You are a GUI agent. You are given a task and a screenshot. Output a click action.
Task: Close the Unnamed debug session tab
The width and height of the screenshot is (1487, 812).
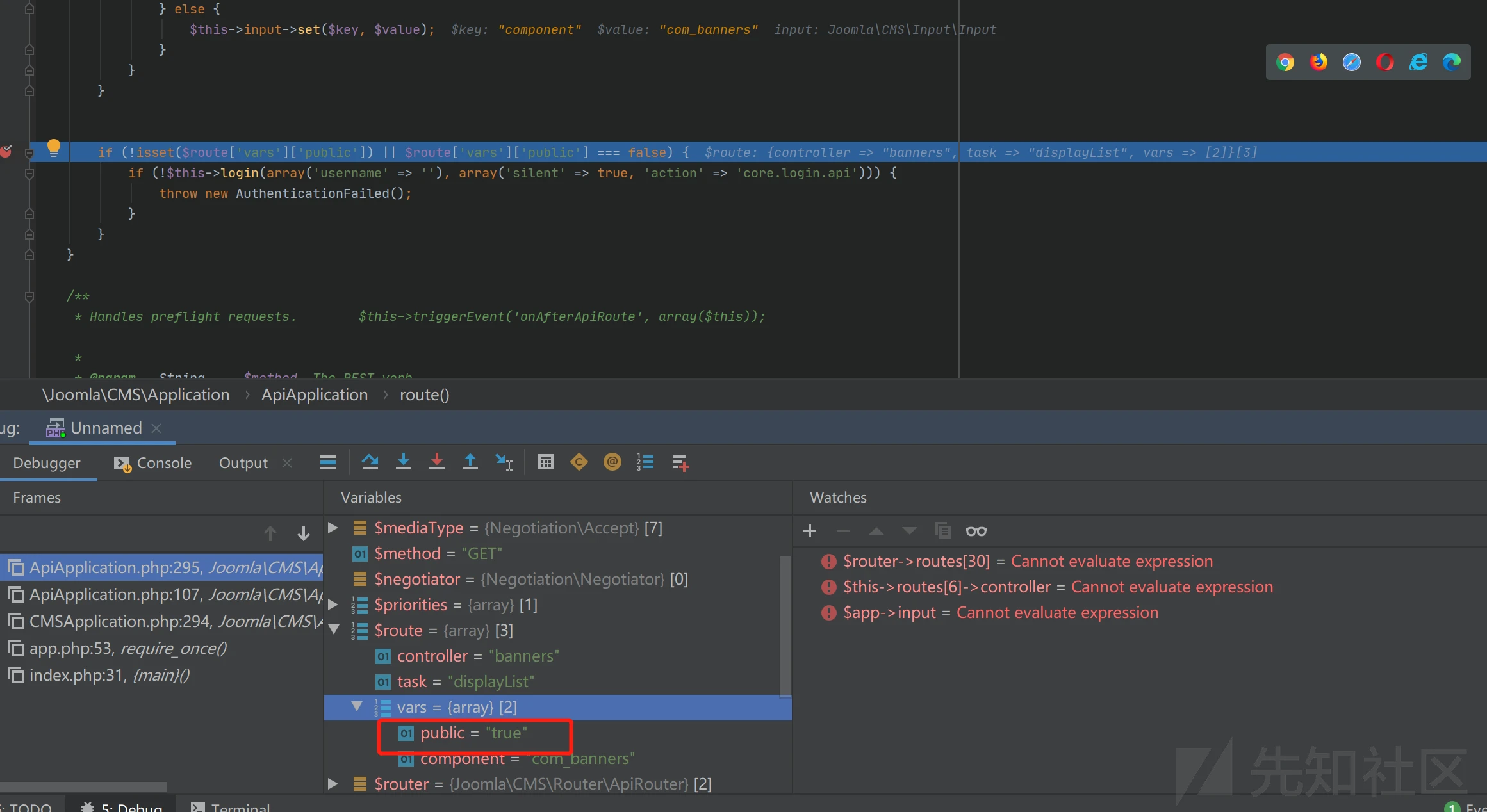(156, 428)
